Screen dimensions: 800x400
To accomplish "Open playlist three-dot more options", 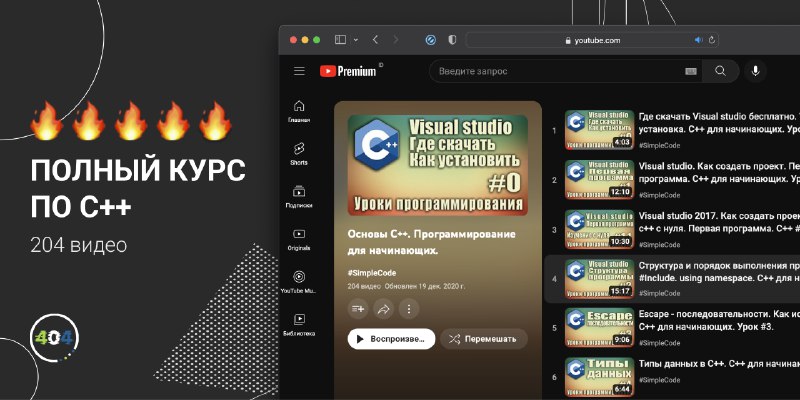I will [409, 309].
